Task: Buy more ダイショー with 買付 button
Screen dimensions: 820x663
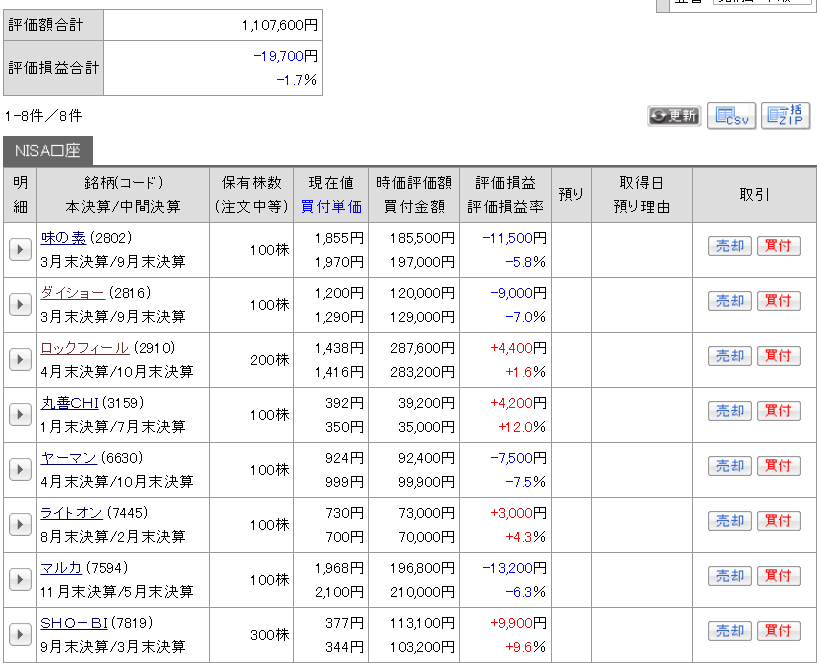Action: point(779,301)
